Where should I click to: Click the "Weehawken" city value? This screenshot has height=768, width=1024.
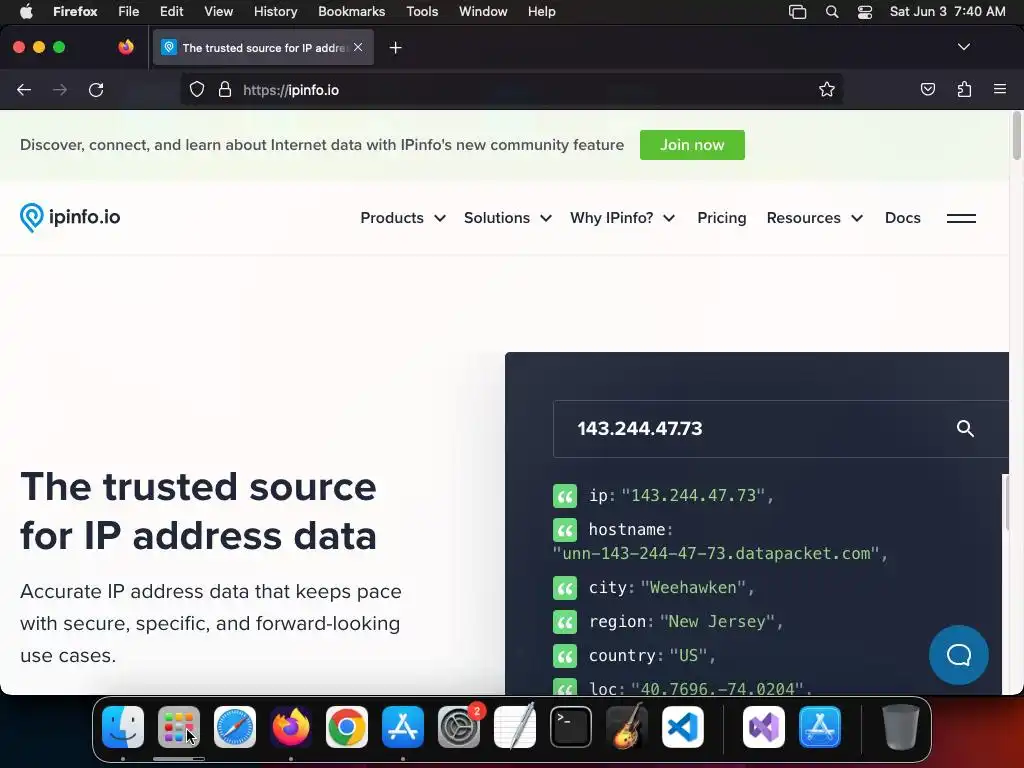(x=692, y=588)
